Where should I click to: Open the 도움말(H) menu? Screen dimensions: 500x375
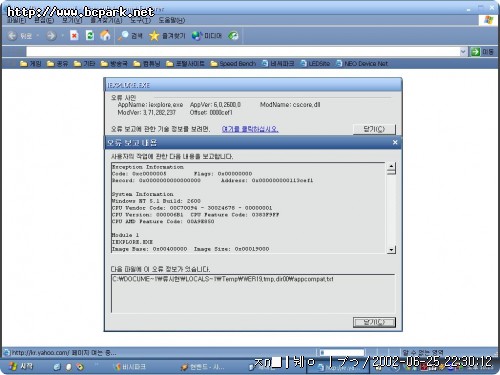coord(172,21)
